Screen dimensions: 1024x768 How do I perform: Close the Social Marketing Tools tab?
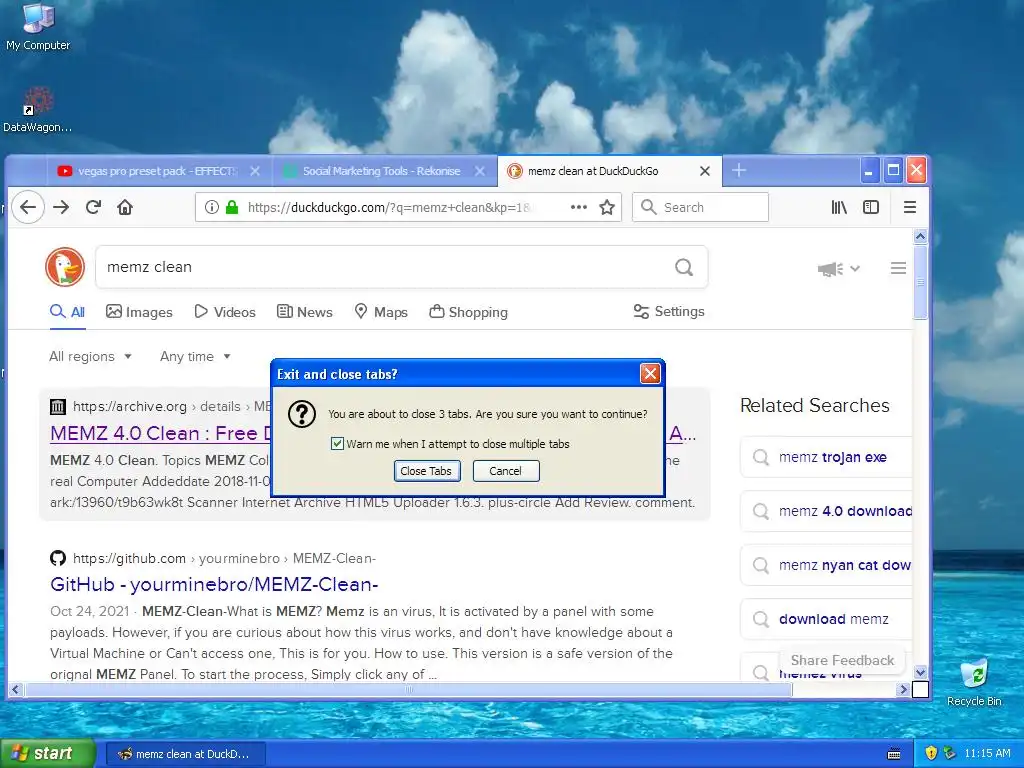click(480, 171)
